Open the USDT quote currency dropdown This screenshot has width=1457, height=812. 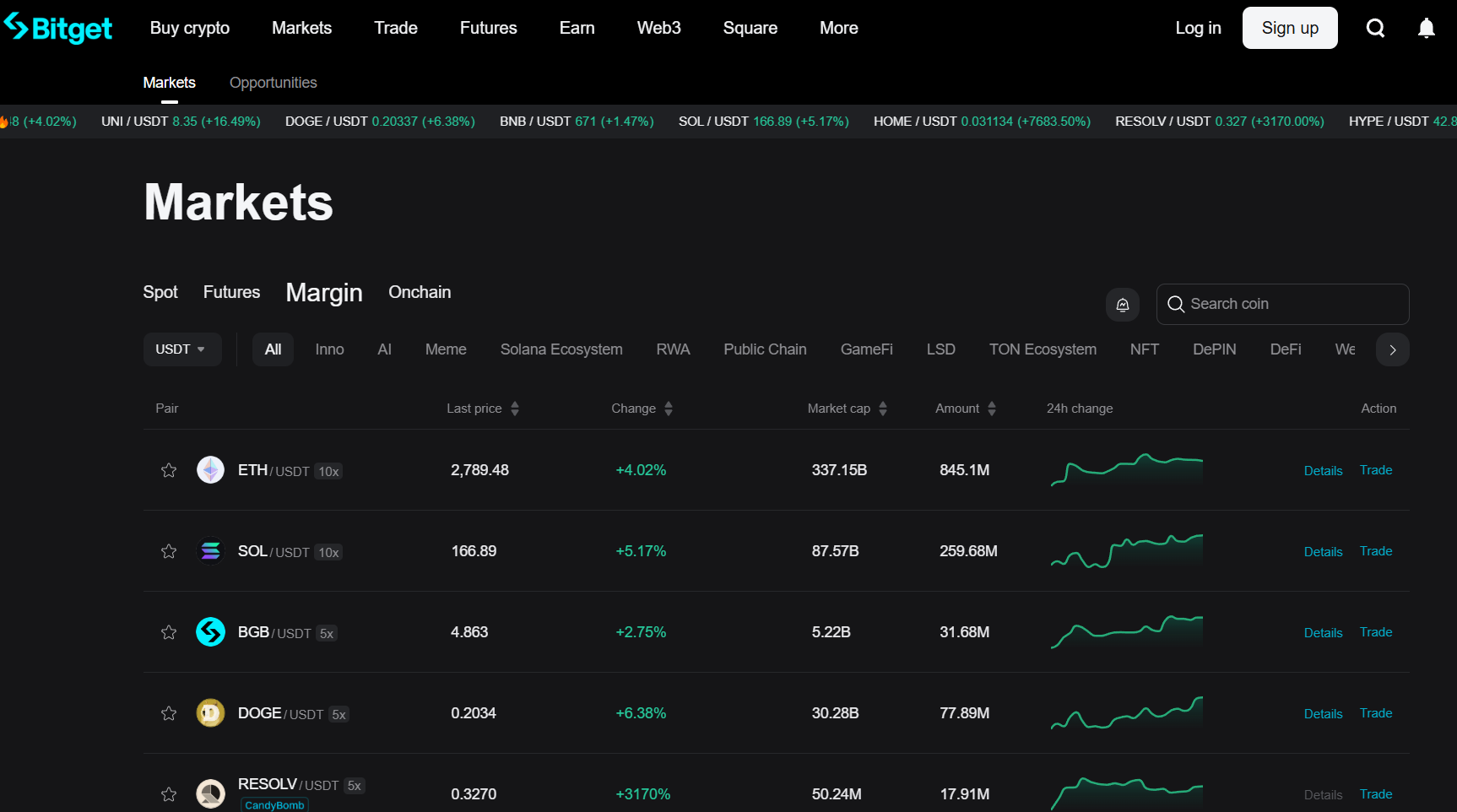pyautogui.click(x=182, y=349)
